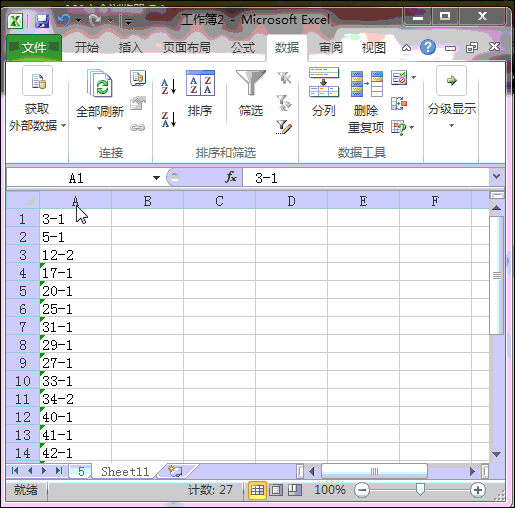The image size is (515, 508).
Task: Insert a new worksheet tab
Action: click(175, 471)
